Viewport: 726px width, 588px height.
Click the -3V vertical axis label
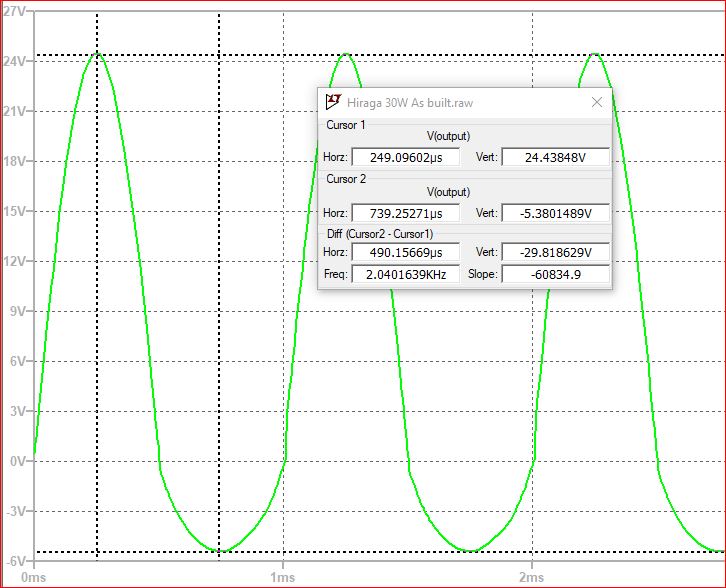click(16, 511)
